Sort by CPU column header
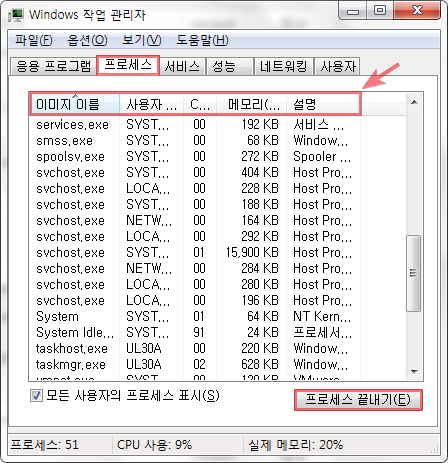Screen dimensions: 448x463 [x=200, y=105]
